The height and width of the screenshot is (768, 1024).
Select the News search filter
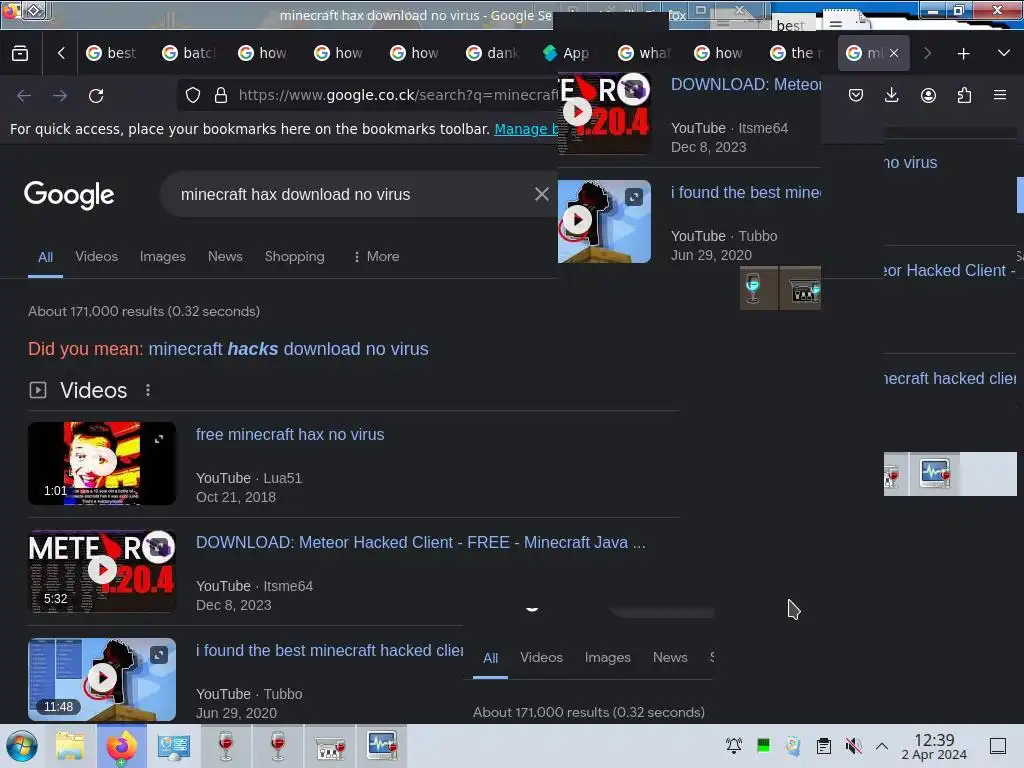pyautogui.click(x=225, y=257)
